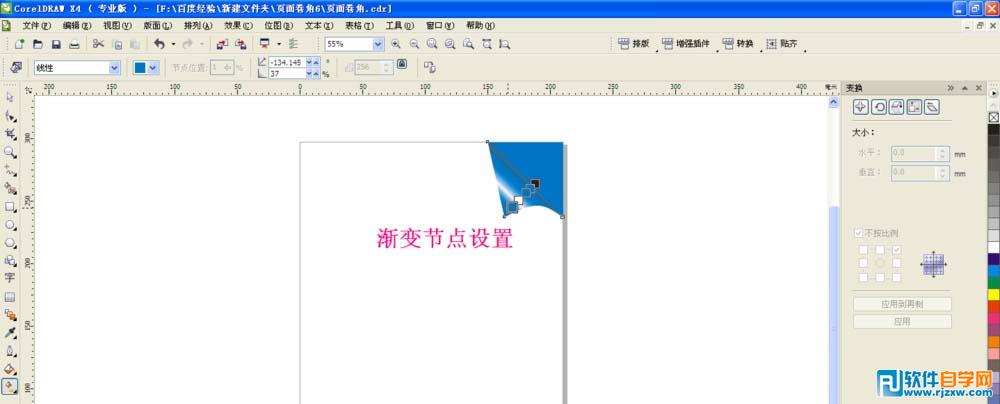
Task: Click the Skew icon in Transform docker
Action: coord(932,107)
